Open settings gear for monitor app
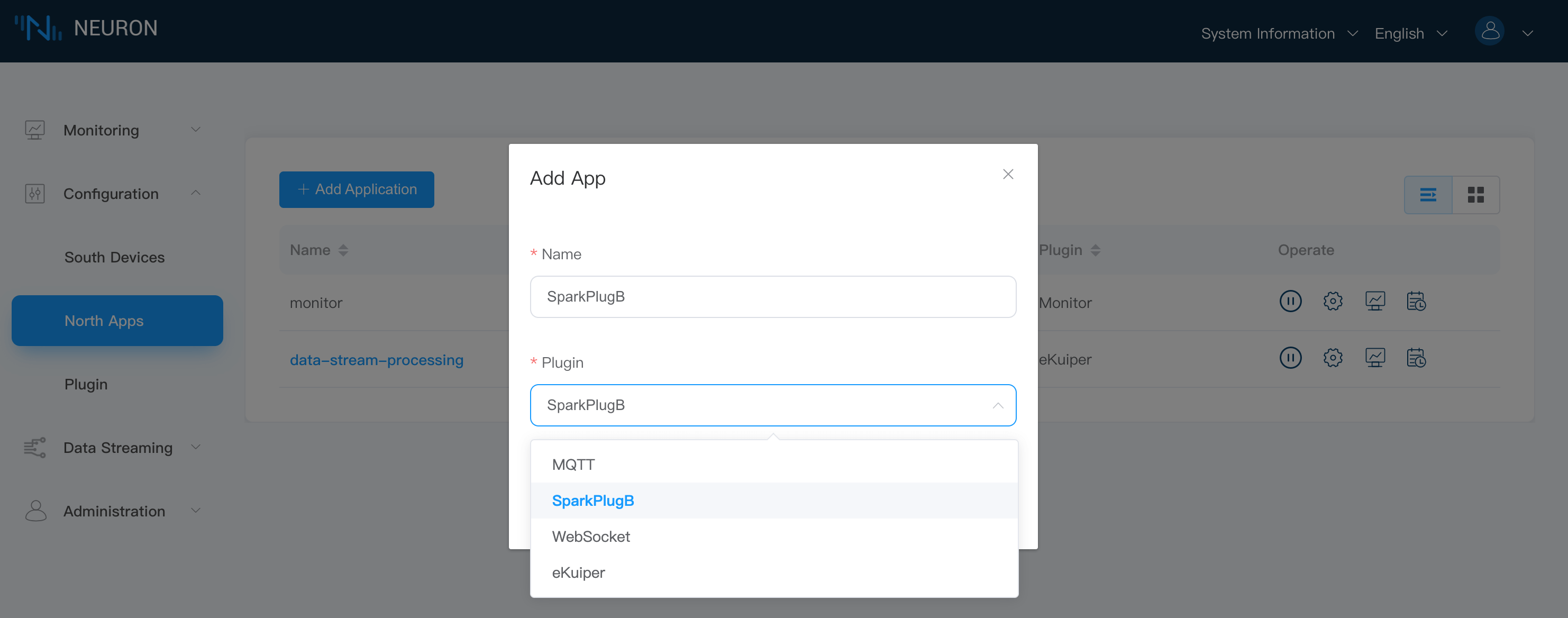 coord(1333,302)
